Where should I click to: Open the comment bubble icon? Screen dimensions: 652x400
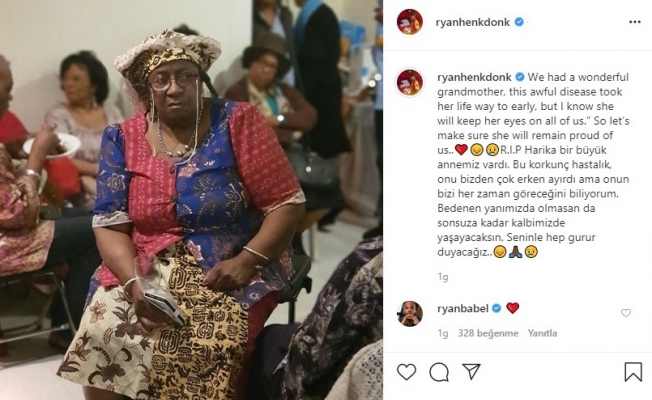click(x=439, y=372)
